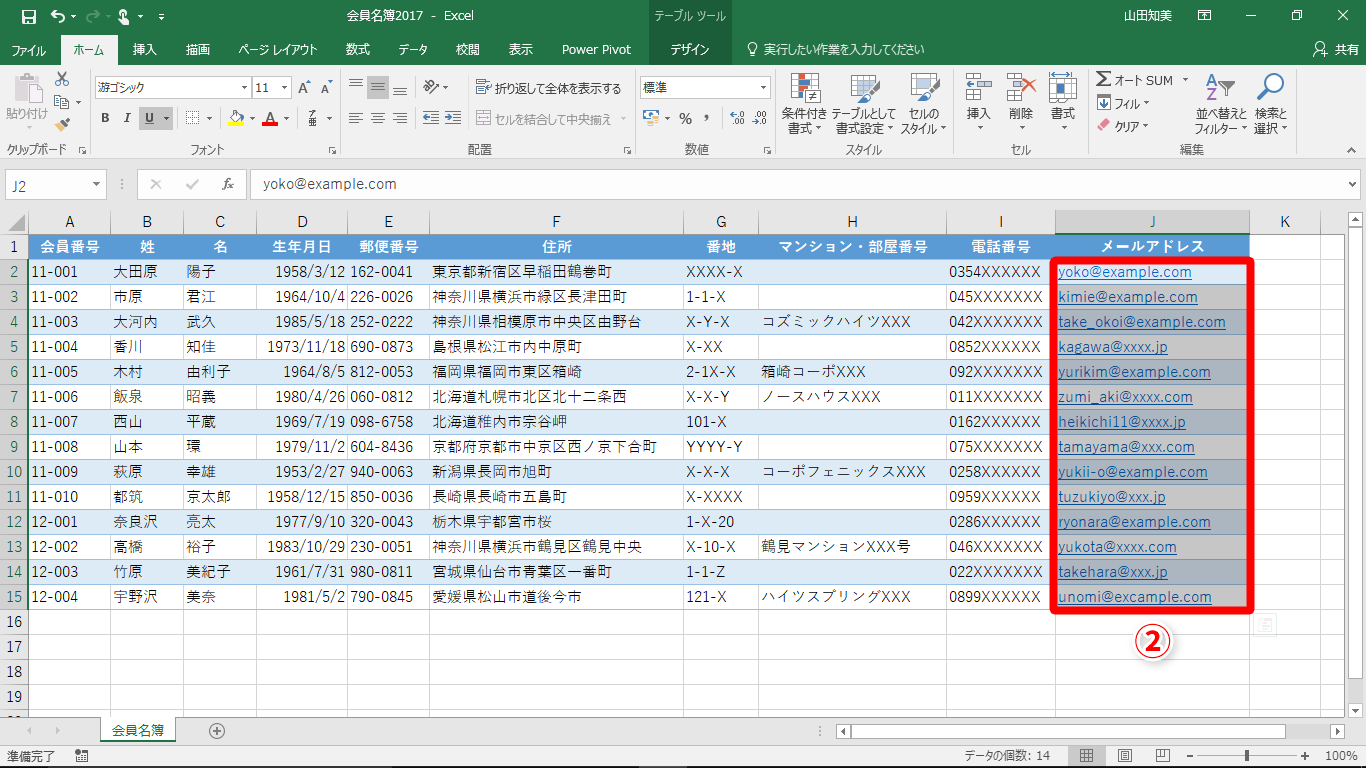Viewport: 1366px width, 768px height.
Task: Decrease the font size with the smaller A
Action: coord(327,88)
